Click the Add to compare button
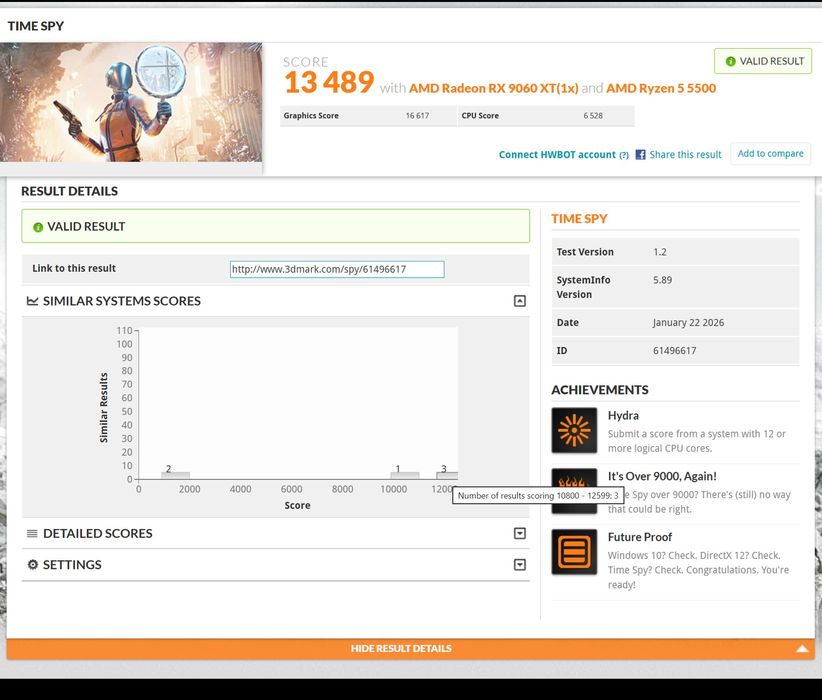The image size is (822, 700). coord(770,154)
